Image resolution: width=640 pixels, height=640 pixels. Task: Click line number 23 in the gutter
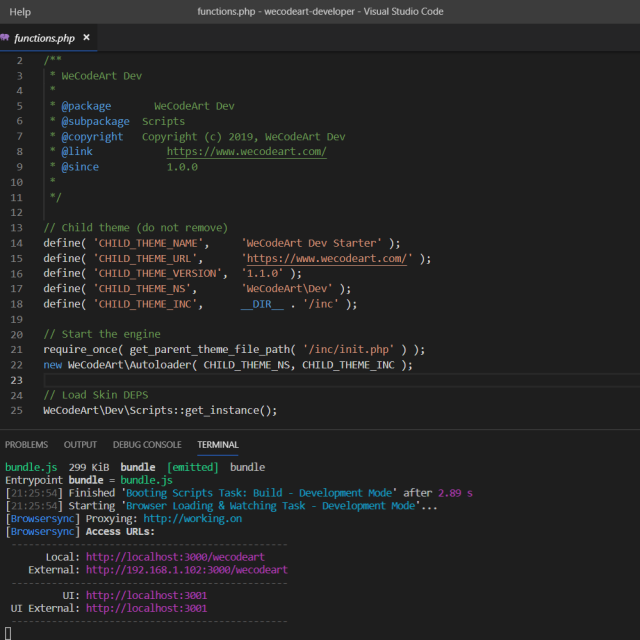(x=16, y=380)
